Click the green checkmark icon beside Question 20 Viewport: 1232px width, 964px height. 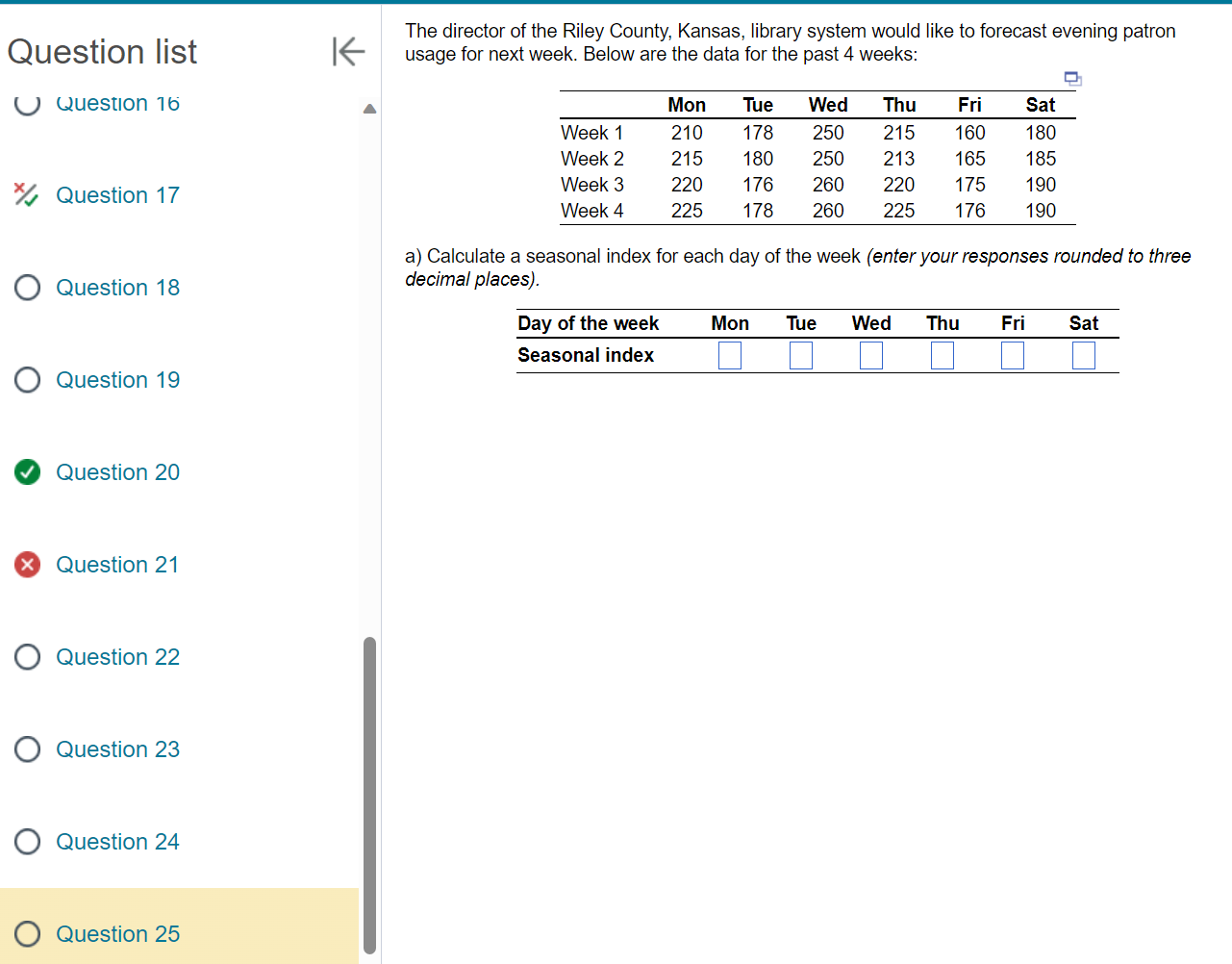coord(27,472)
